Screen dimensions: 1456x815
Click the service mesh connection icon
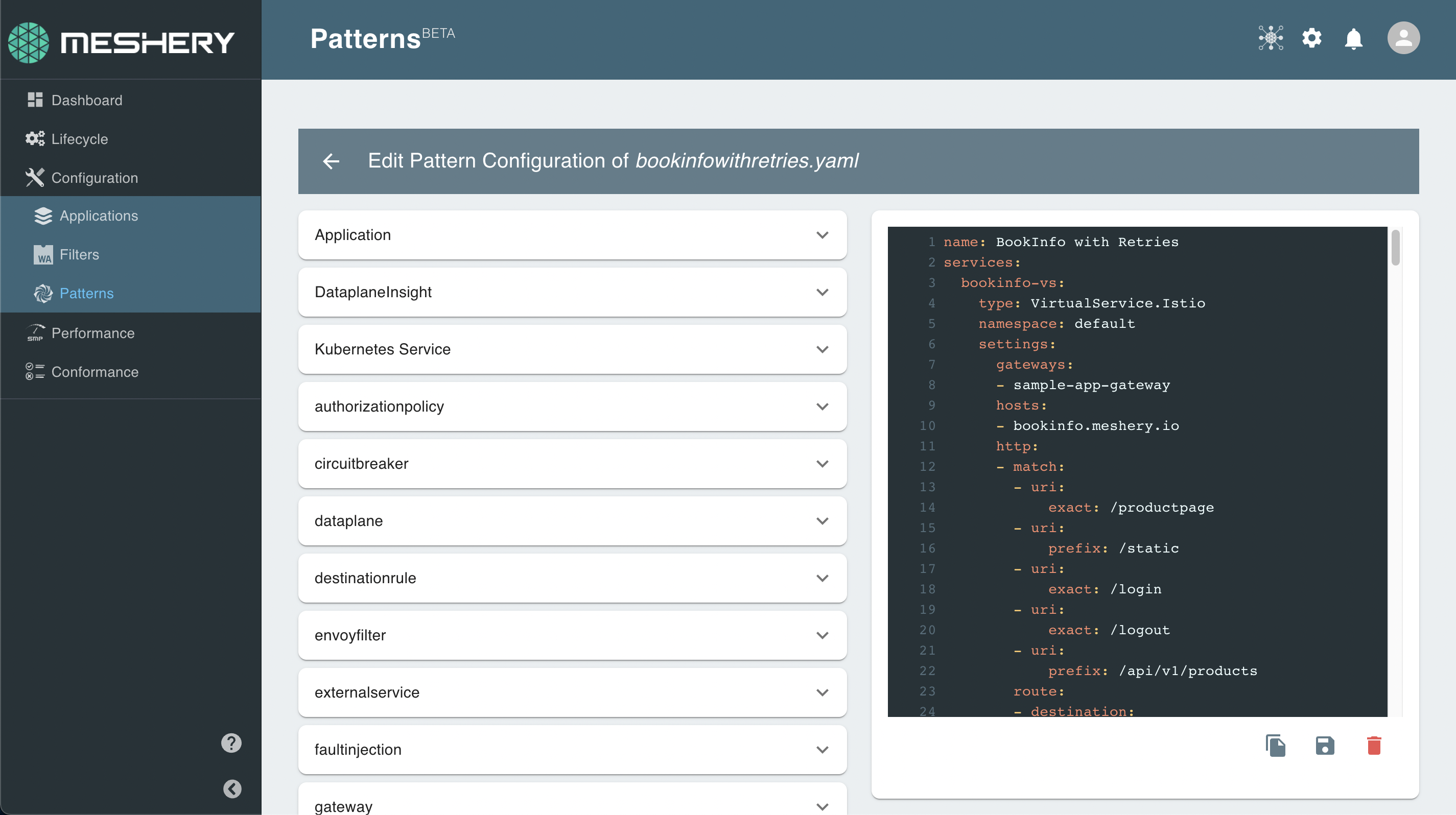coord(1270,38)
